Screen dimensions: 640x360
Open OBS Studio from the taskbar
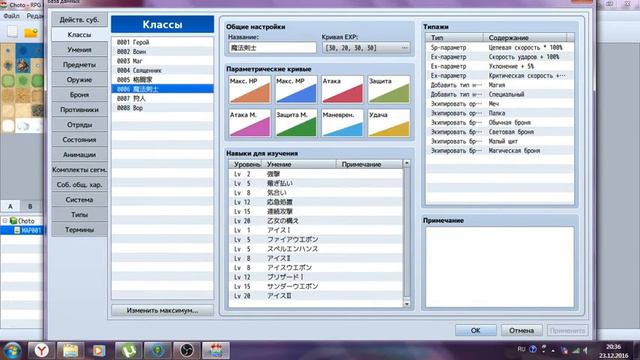(x=187, y=350)
